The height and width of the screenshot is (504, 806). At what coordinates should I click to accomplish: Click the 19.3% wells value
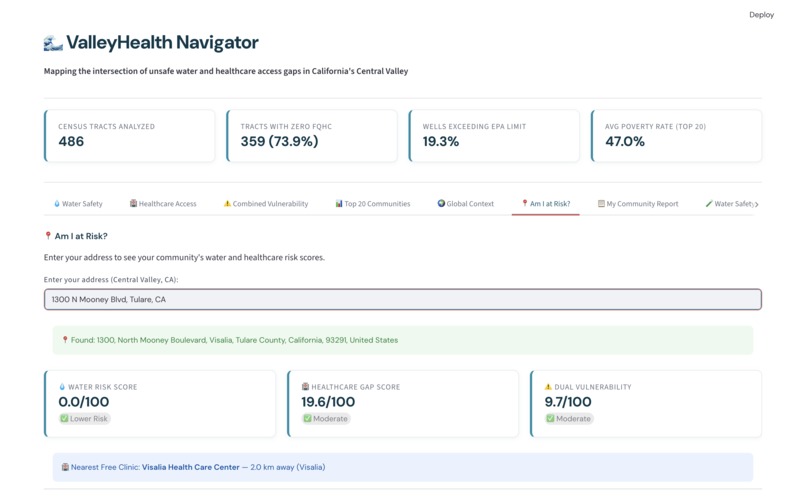click(441, 141)
